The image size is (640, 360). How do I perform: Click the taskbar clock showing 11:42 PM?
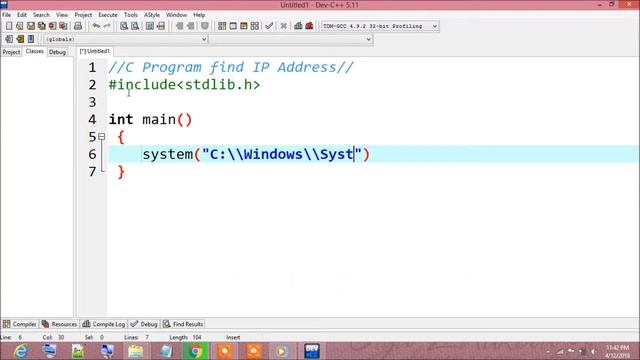click(618, 351)
